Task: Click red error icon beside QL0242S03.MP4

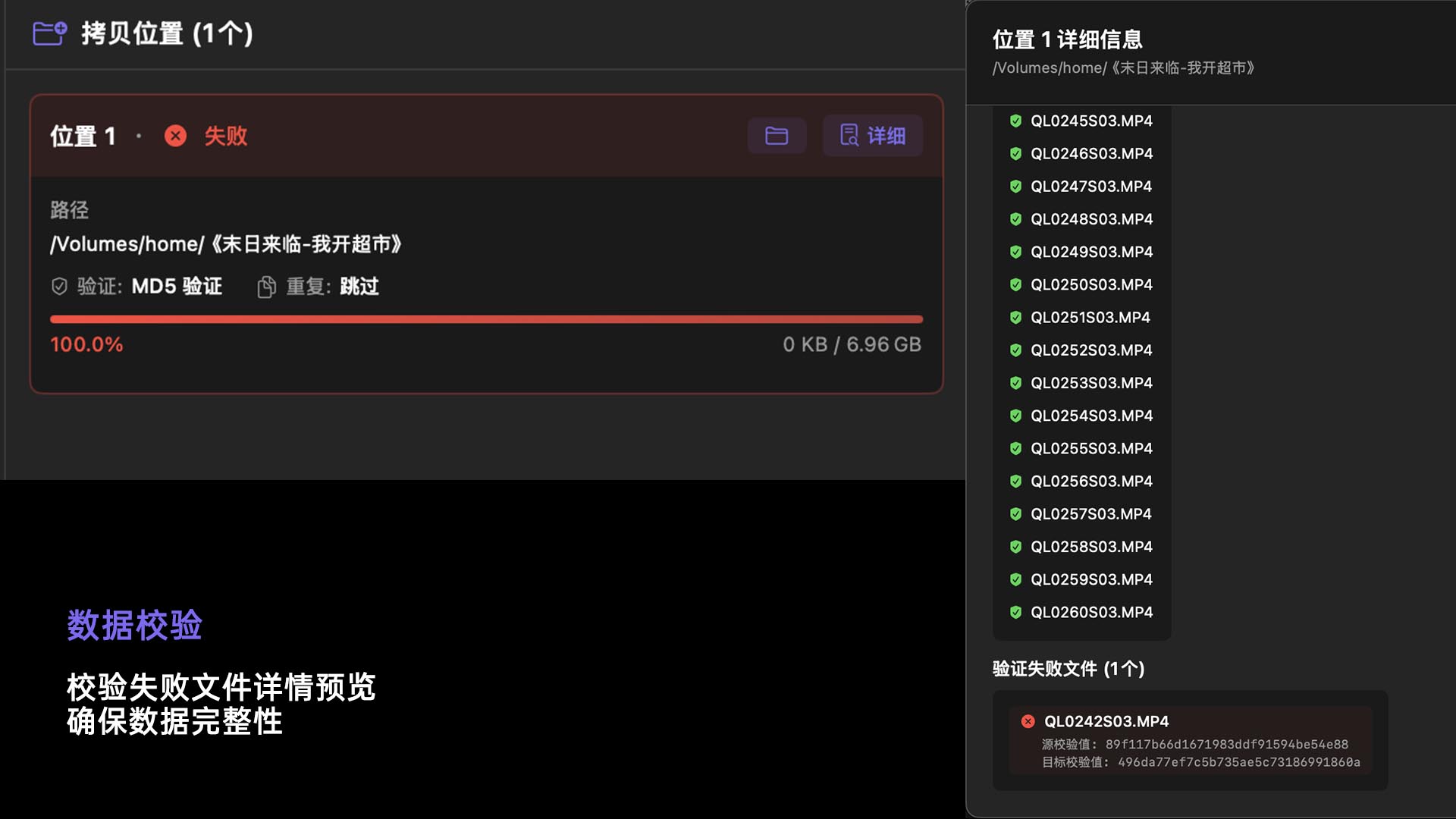Action: tap(1028, 721)
